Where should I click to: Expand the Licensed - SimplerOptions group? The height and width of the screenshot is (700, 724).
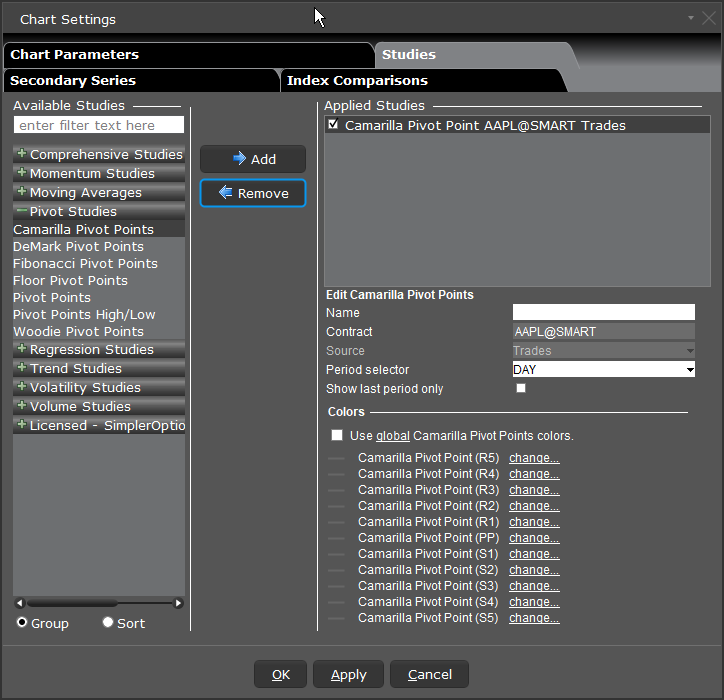pyautogui.click(x=99, y=425)
